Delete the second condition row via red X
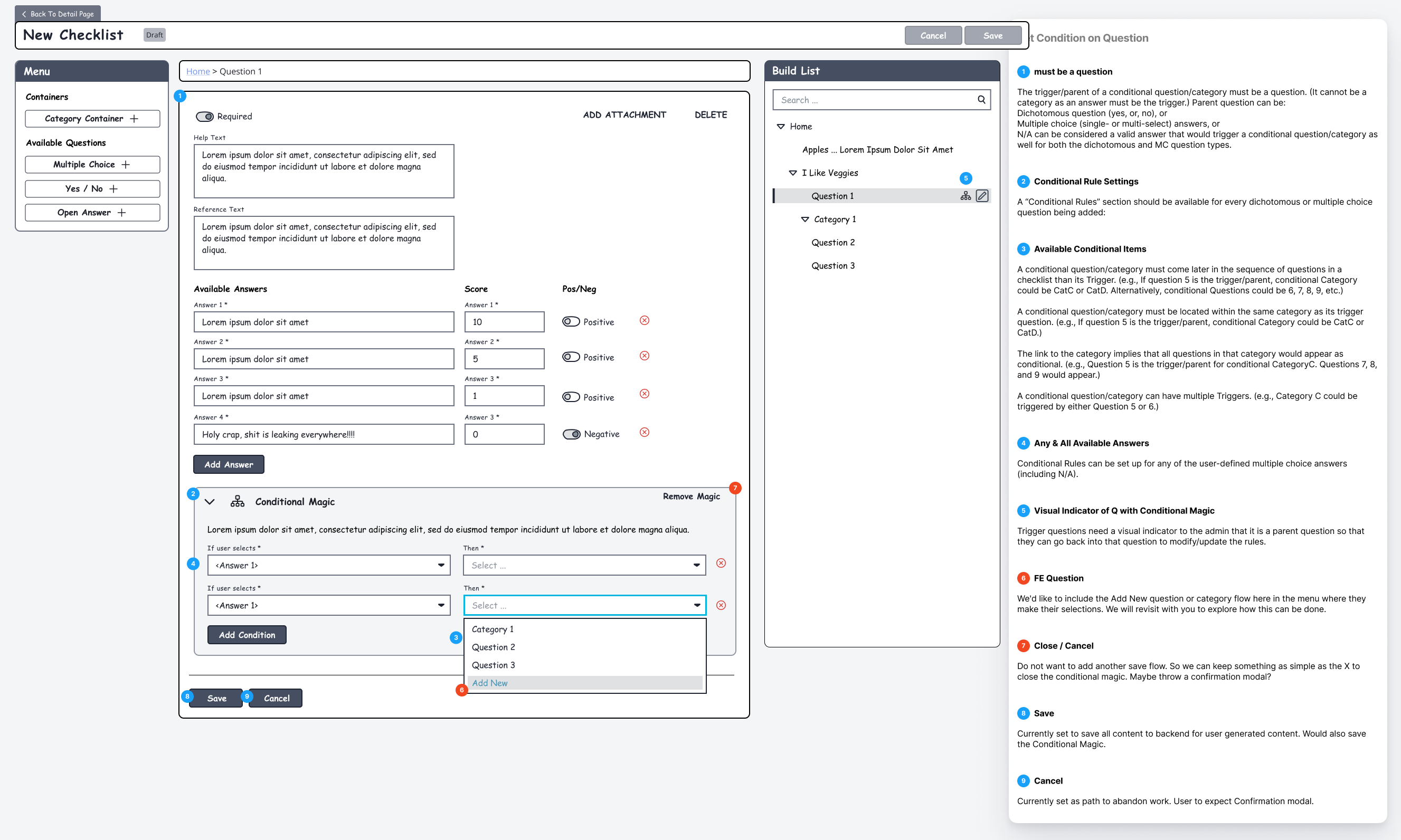 tap(721, 605)
